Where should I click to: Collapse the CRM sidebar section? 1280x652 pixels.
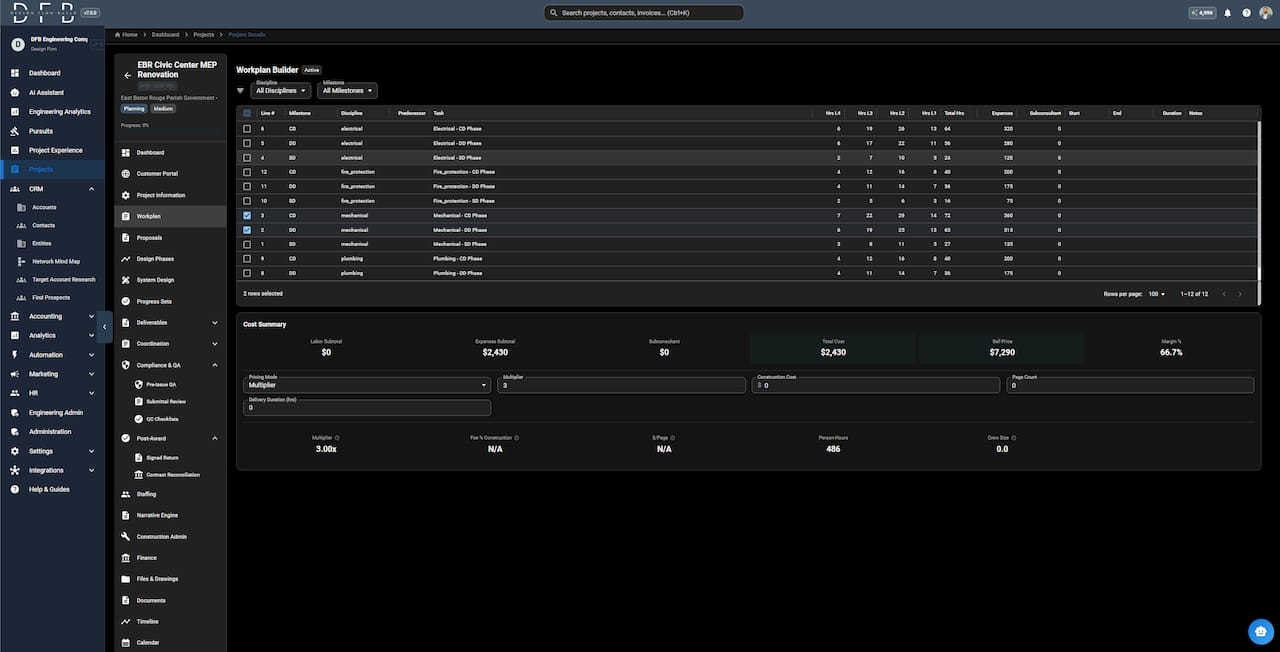91,189
